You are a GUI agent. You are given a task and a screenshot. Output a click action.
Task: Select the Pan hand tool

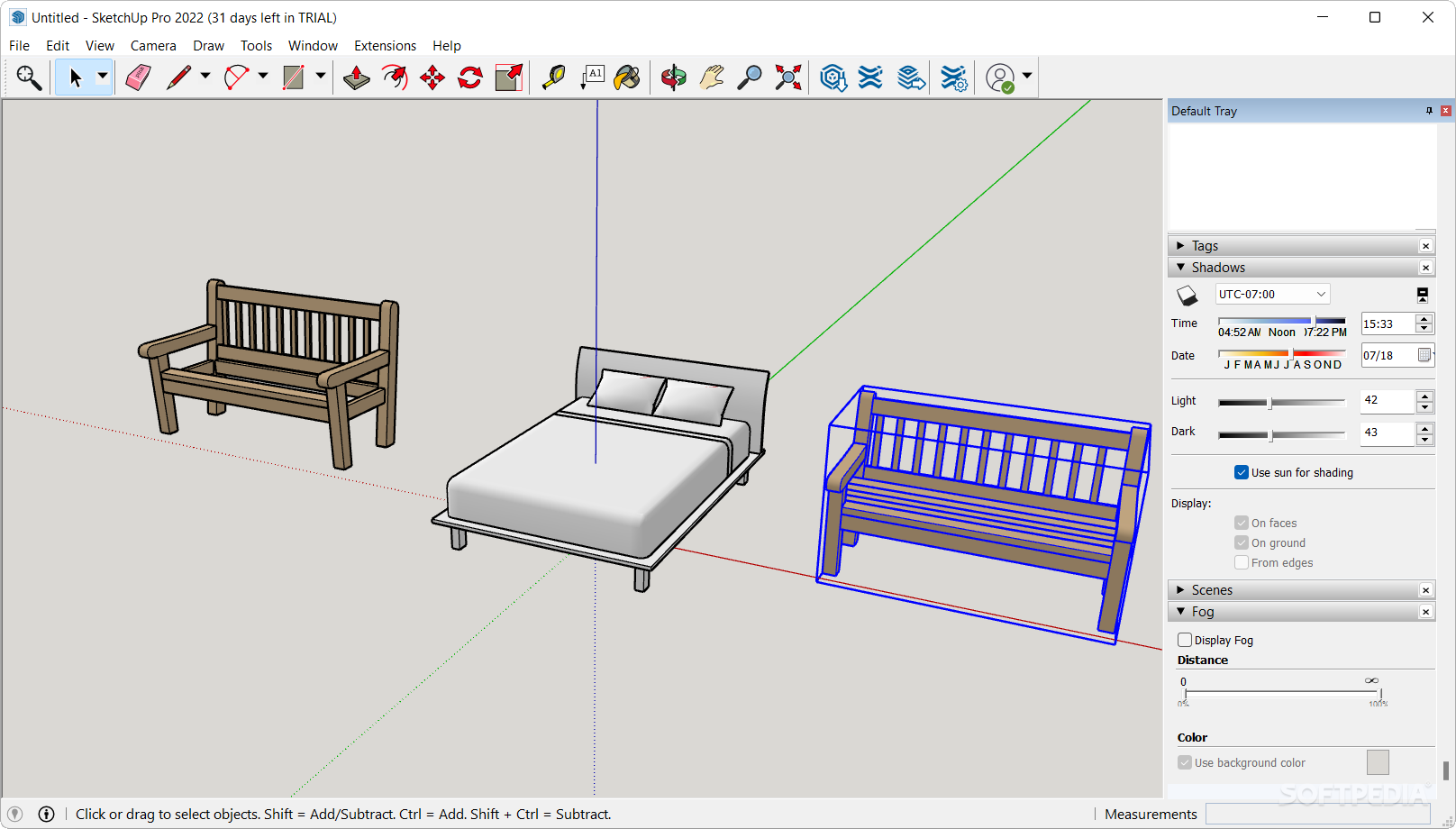[712, 78]
